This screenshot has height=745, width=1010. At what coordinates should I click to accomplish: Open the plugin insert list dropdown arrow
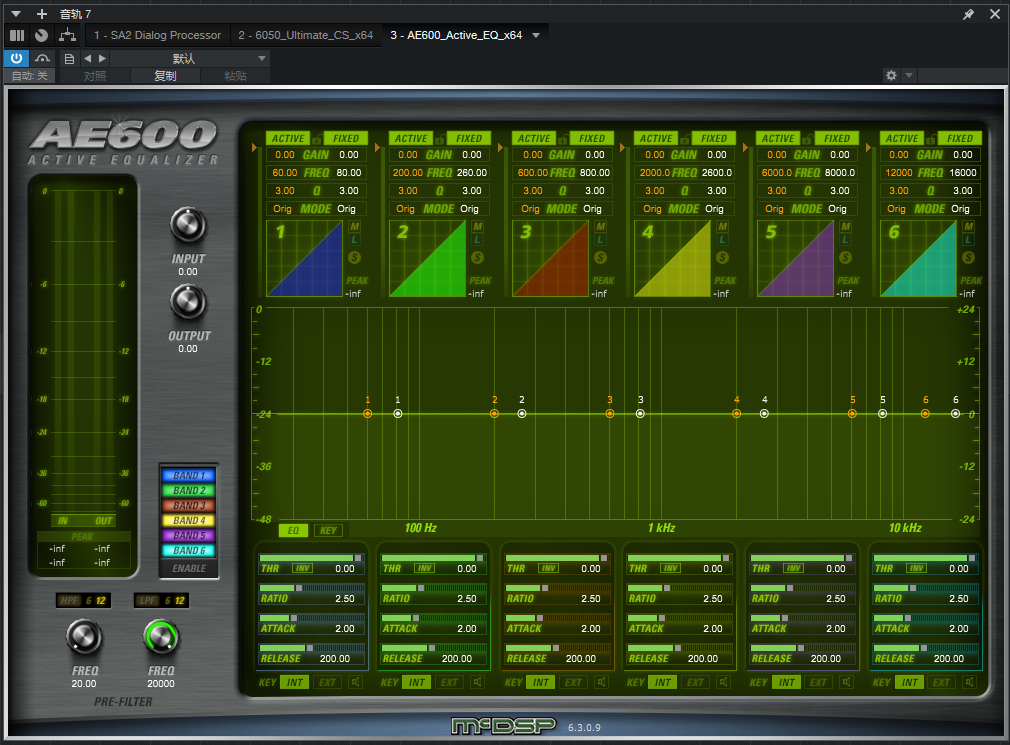[536, 35]
